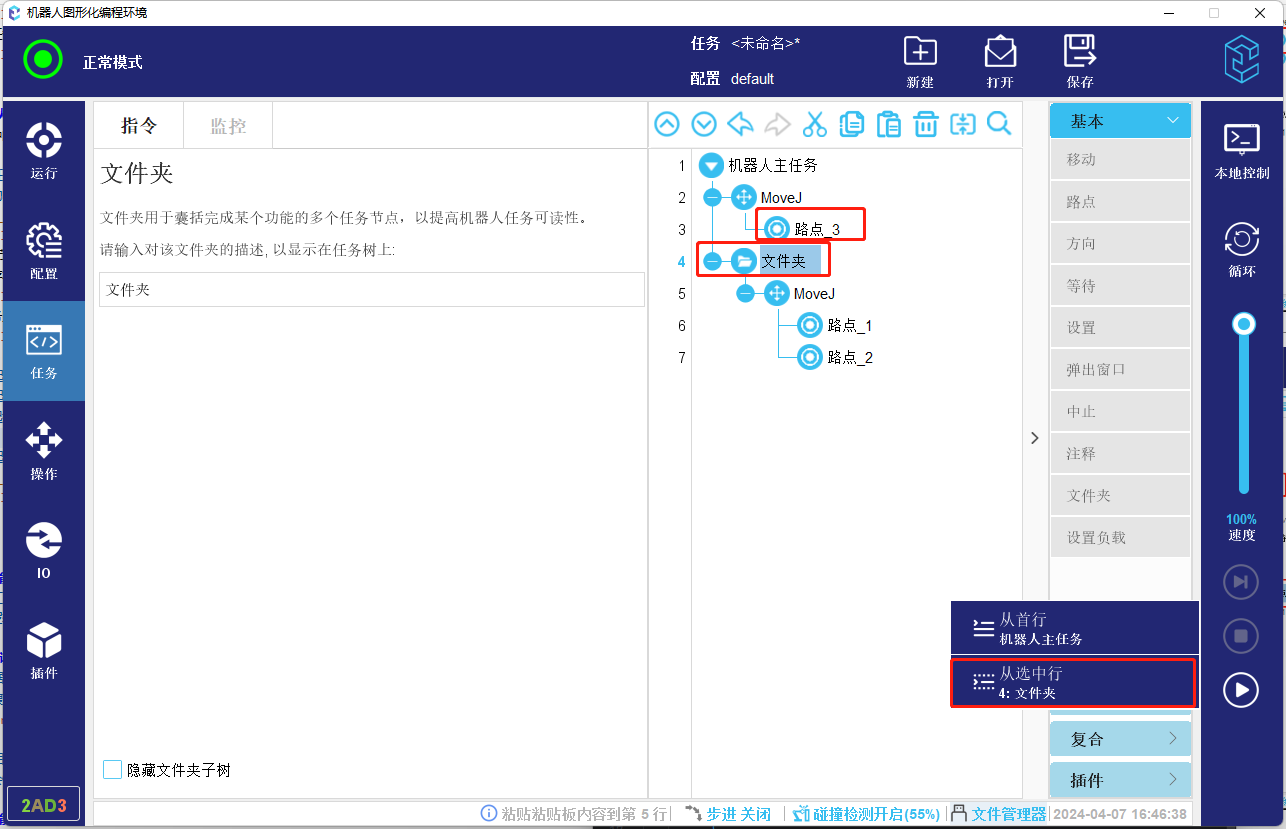Click the folder description input field
1286x829 pixels.
[371, 290]
